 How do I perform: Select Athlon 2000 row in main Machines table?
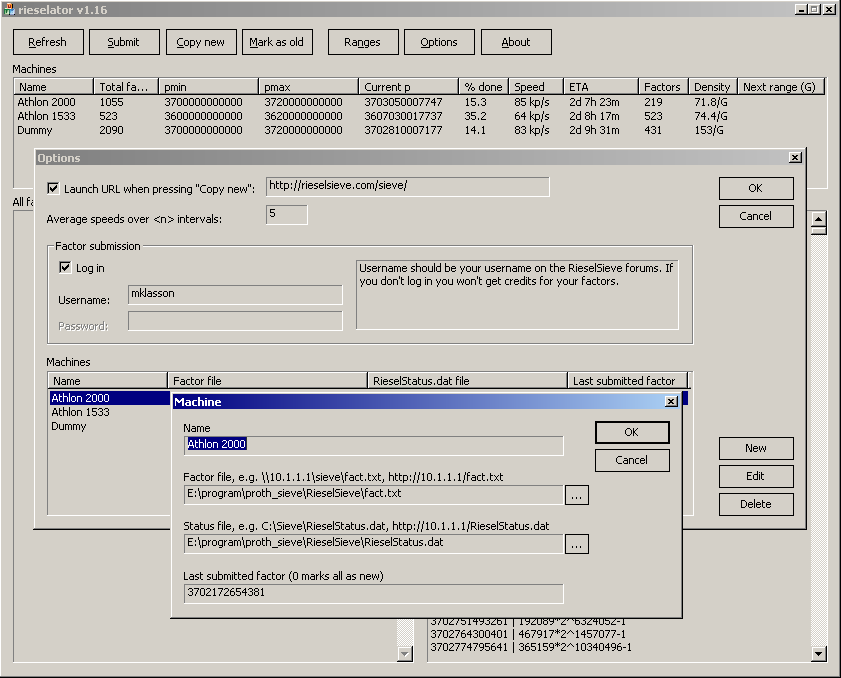(418, 102)
